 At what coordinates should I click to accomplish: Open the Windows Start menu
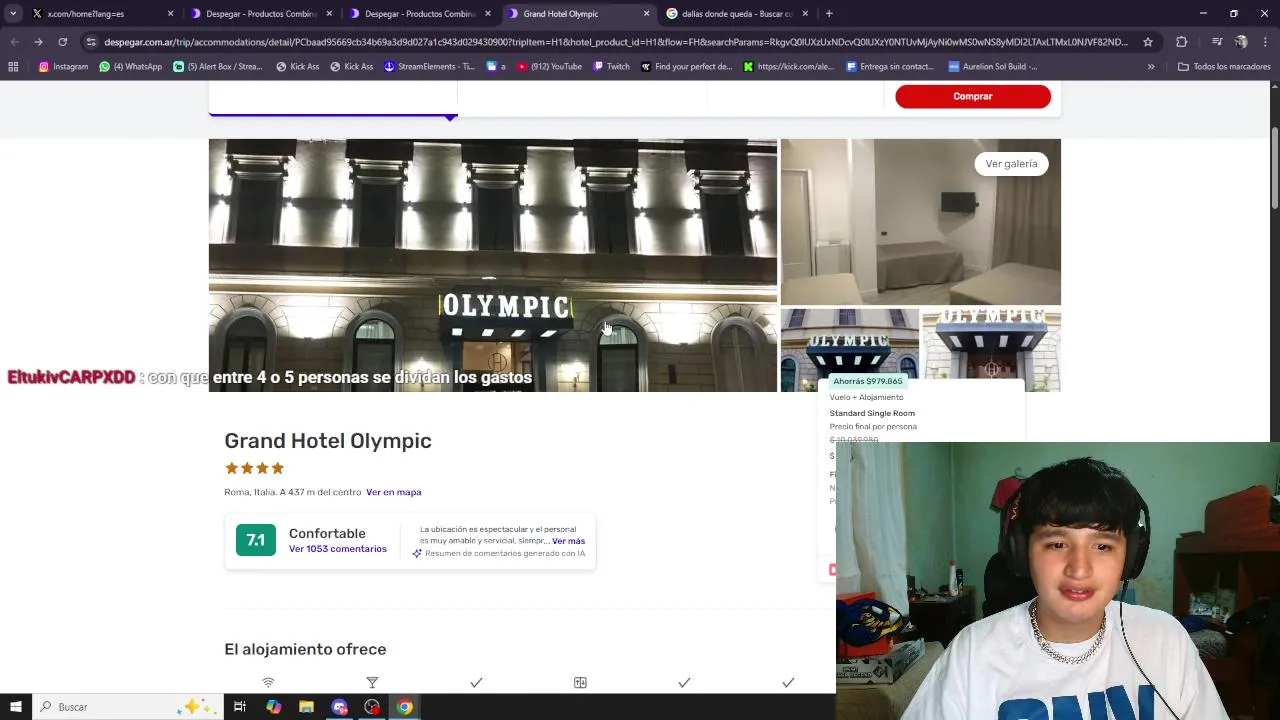coord(15,707)
